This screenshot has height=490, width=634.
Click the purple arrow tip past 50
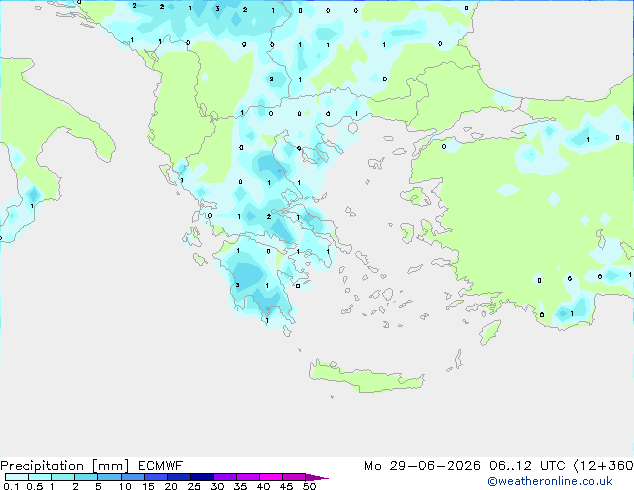(317, 478)
